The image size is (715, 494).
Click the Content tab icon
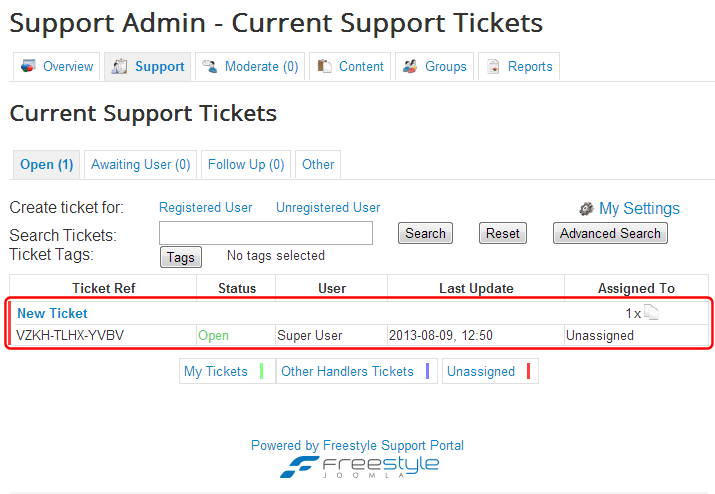click(324, 66)
